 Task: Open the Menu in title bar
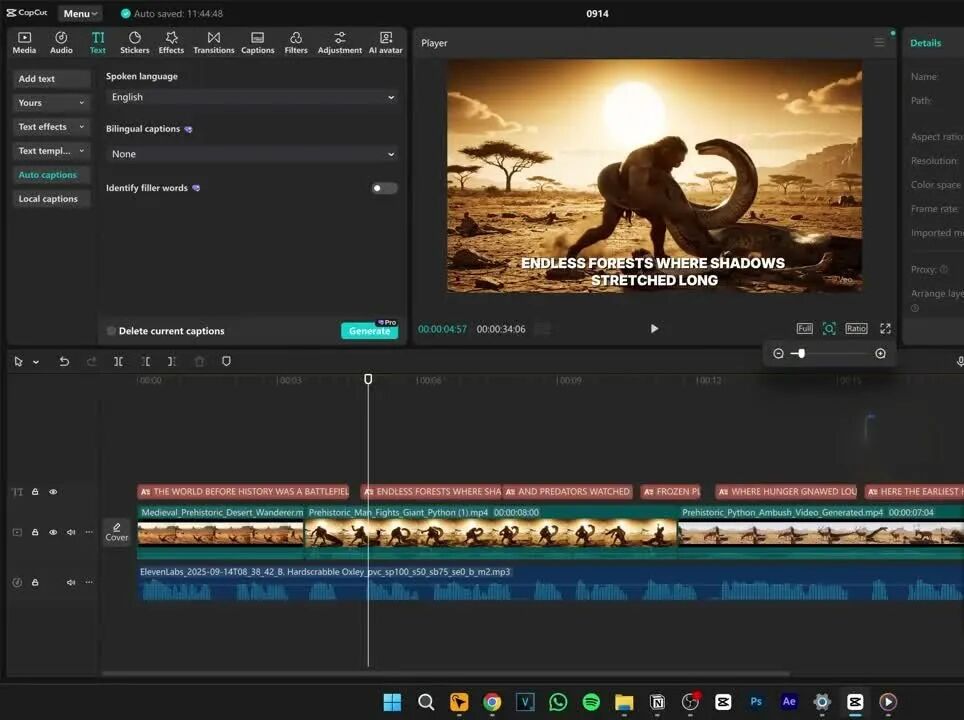point(79,14)
